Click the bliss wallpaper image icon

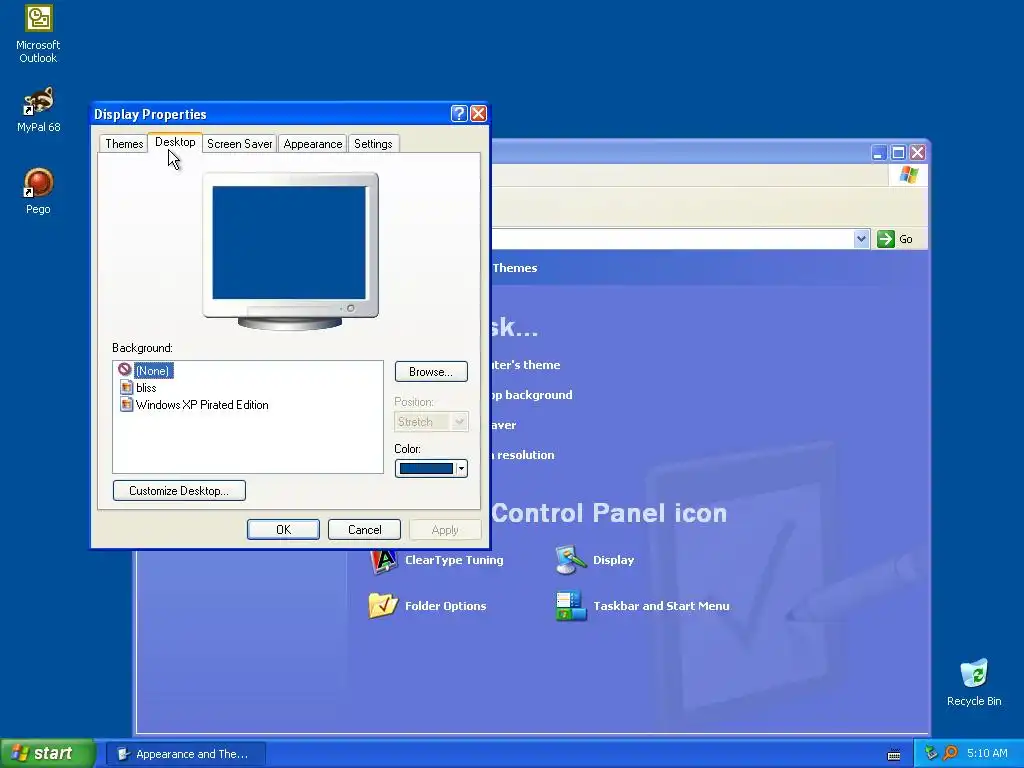(x=127, y=388)
